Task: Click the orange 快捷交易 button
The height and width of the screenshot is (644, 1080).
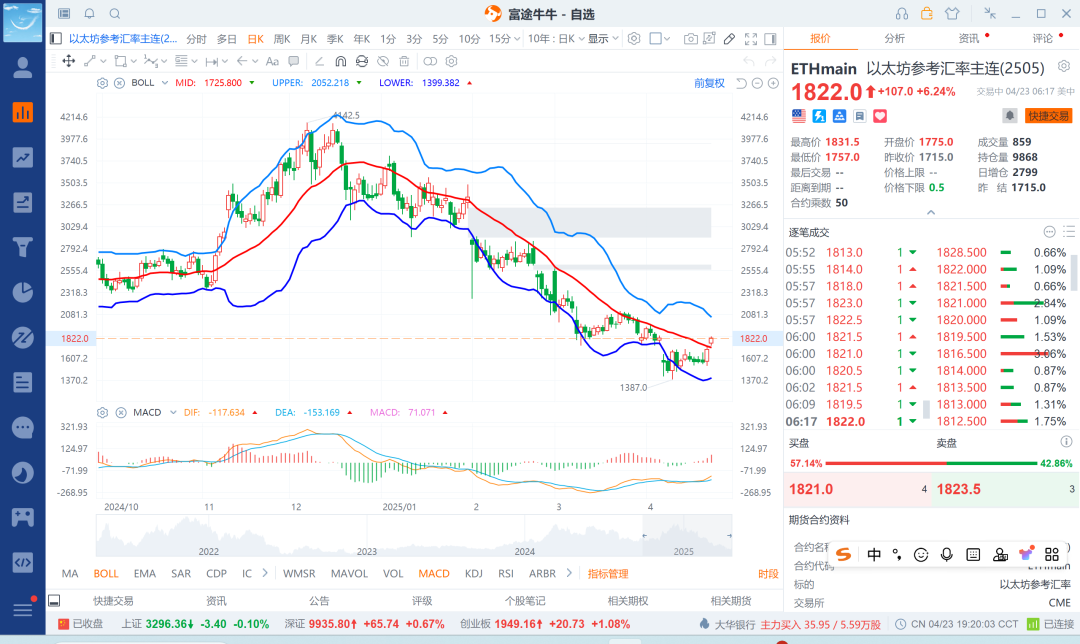Action: pyautogui.click(x=1048, y=116)
